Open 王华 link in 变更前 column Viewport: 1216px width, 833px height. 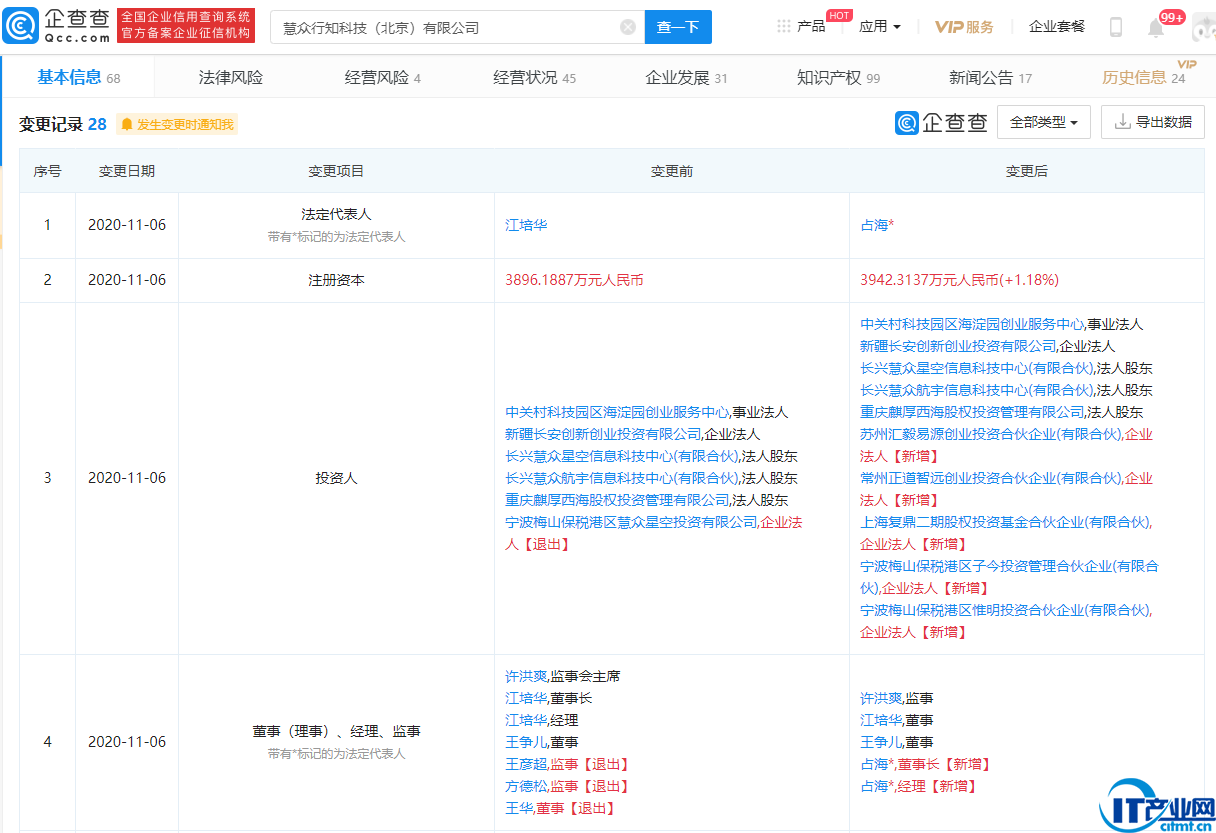tap(519, 808)
